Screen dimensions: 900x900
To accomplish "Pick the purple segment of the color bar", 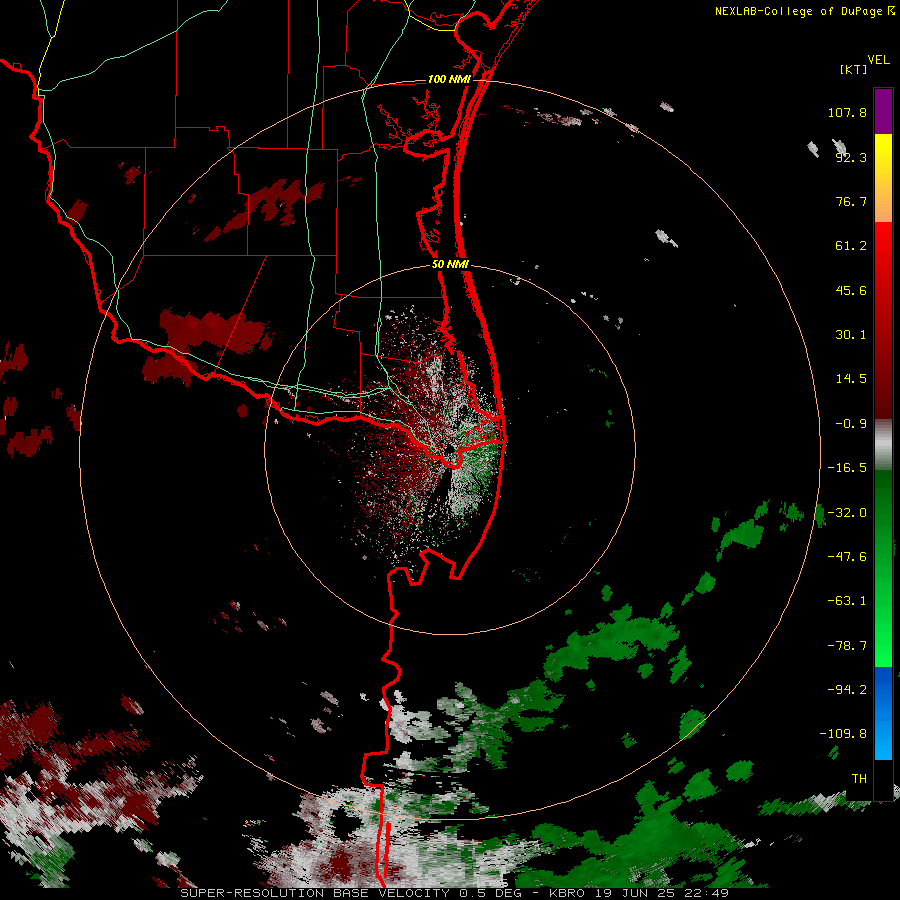I will point(883,111).
